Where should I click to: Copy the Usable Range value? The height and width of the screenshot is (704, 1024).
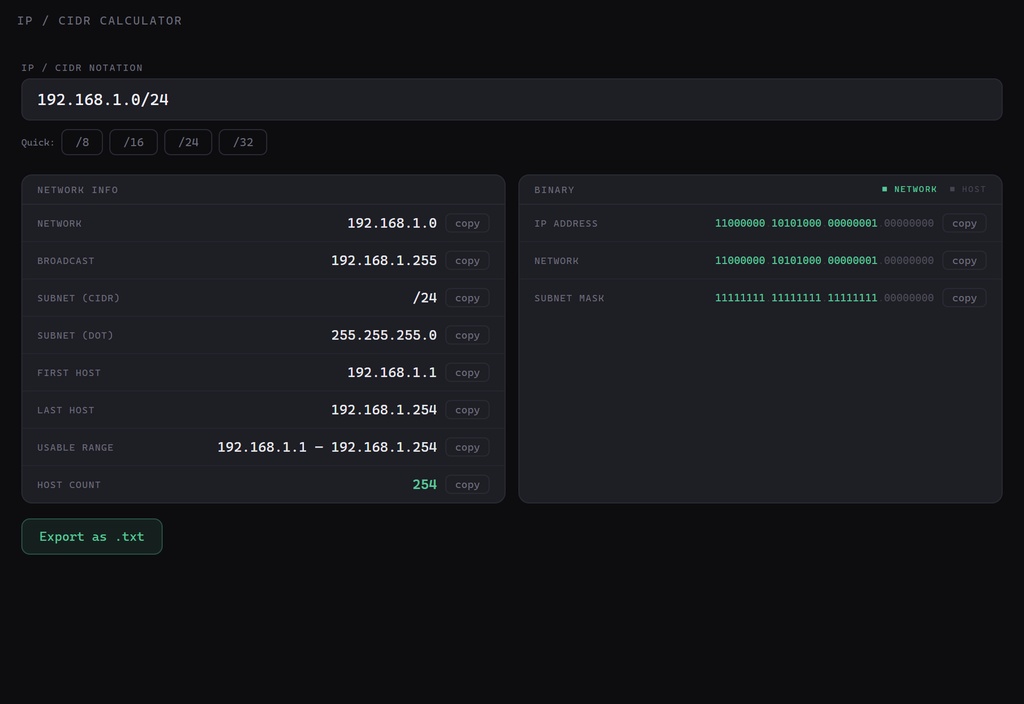point(467,447)
